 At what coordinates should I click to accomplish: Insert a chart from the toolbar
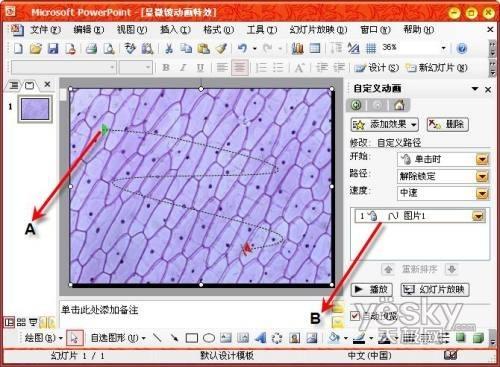click(297, 49)
